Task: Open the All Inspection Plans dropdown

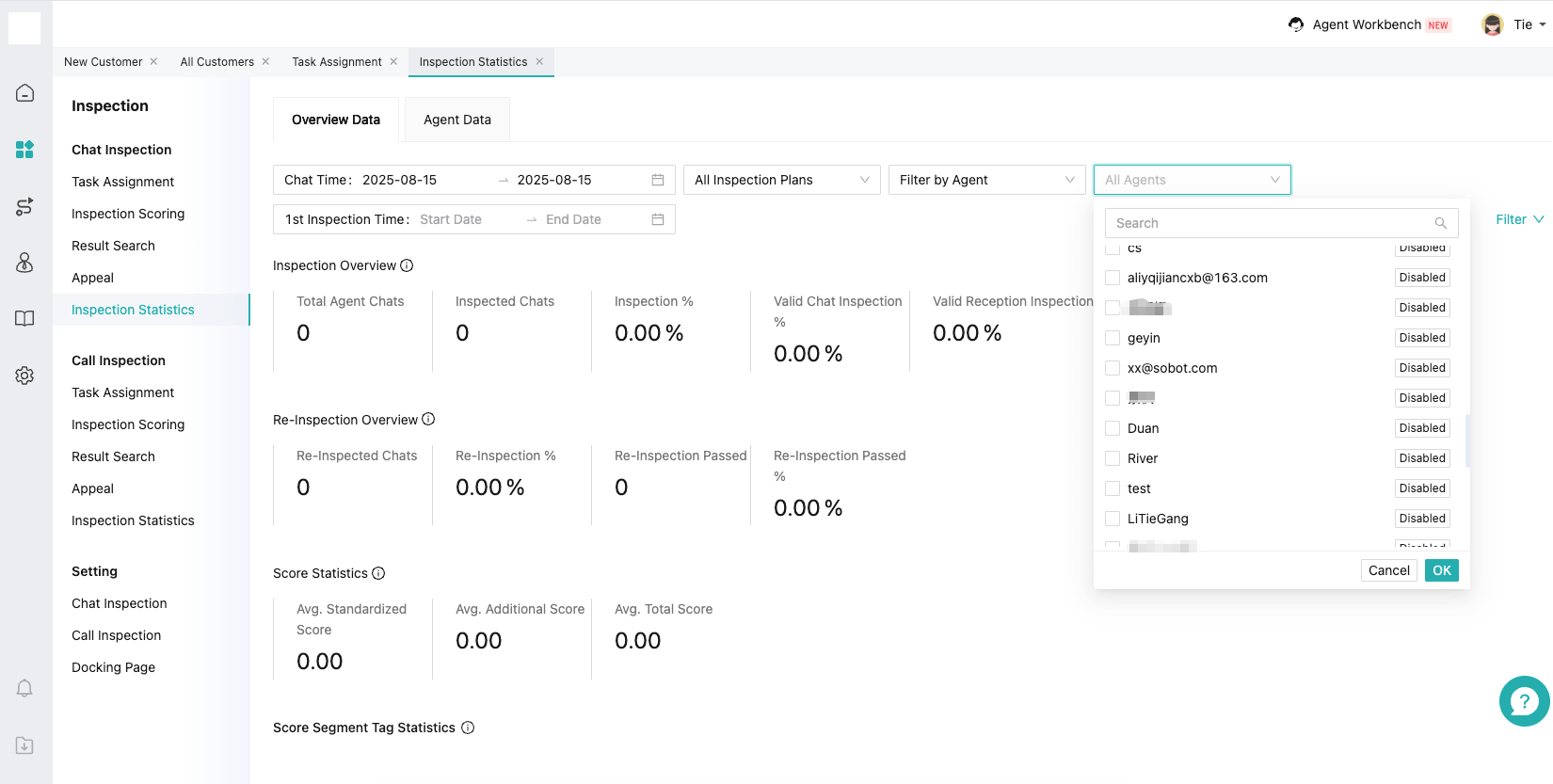Action: 782,180
